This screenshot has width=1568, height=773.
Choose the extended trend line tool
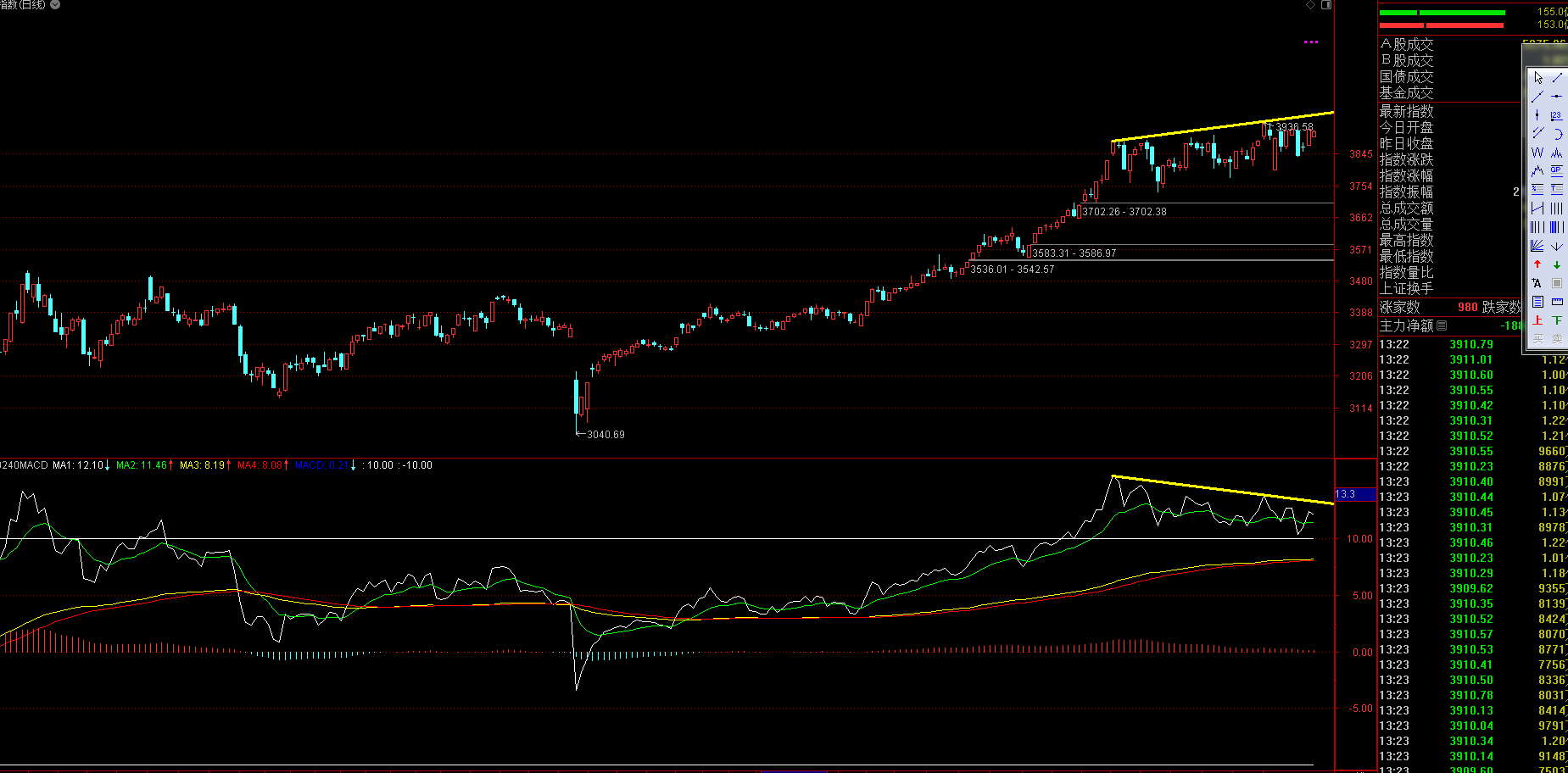pyautogui.click(x=1537, y=97)
